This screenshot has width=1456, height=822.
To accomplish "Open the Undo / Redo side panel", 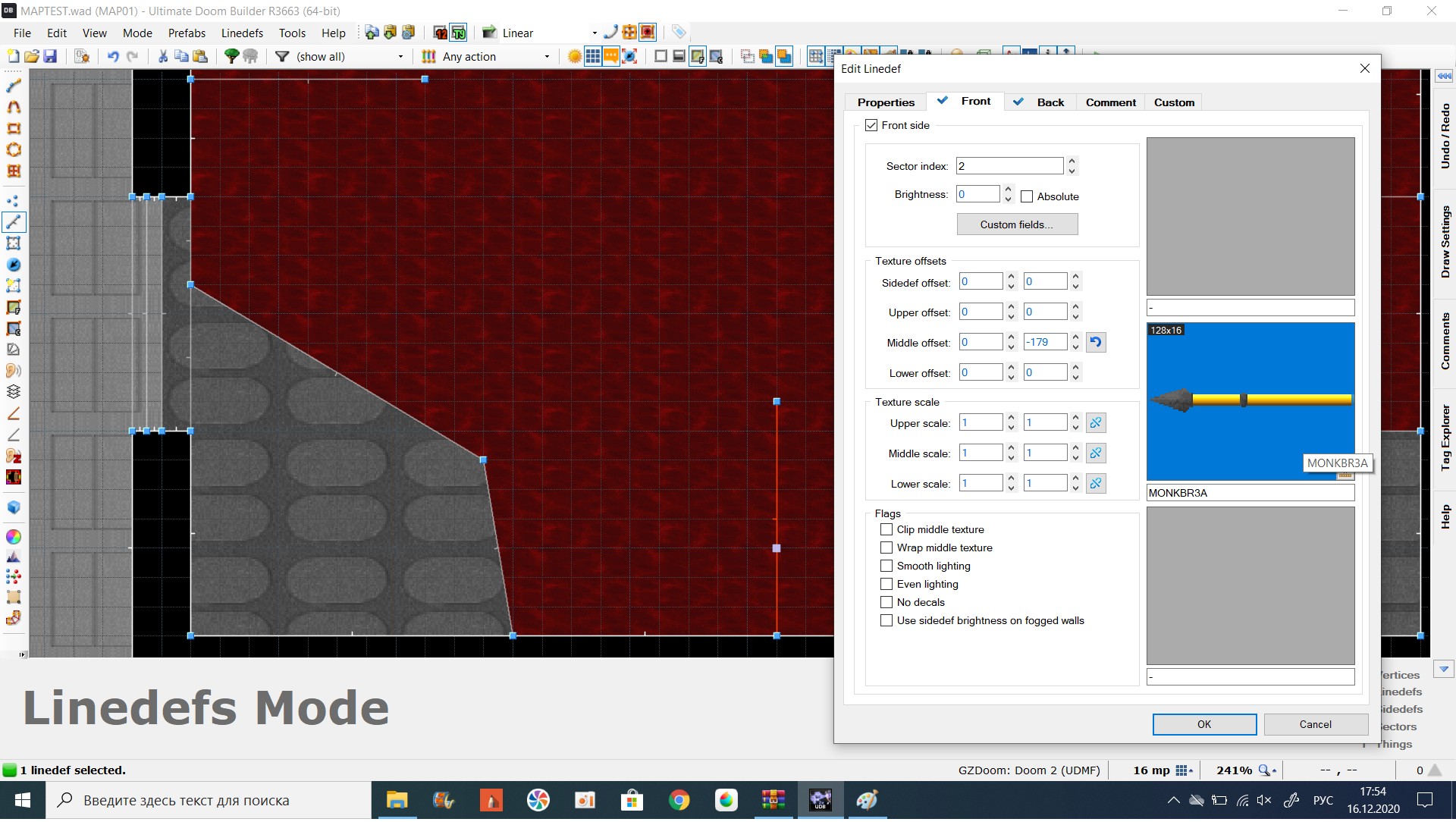I will (1445, 137).
